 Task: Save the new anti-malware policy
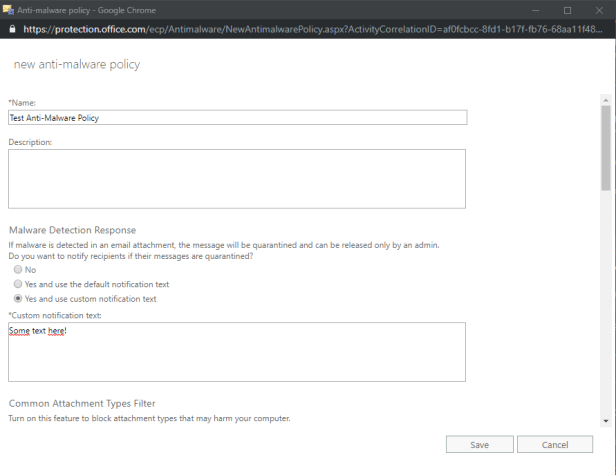click(480, 444)
